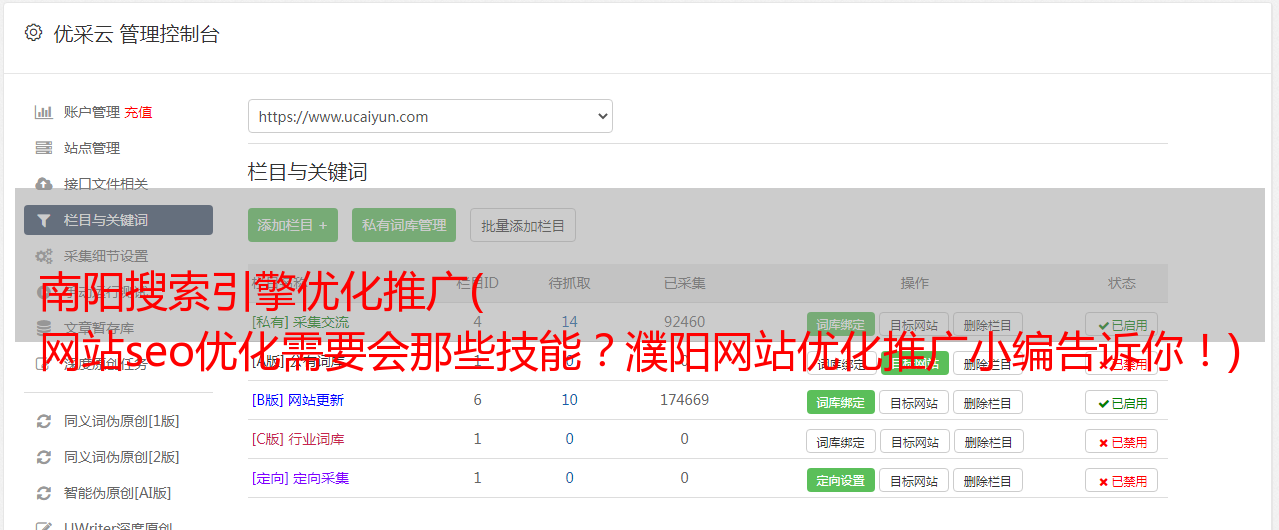Image resolution: width=1279 pixels, height=530 pixels.
Task: Click the cloud upload icon for 接口文件相关
Action: point(43,184)
